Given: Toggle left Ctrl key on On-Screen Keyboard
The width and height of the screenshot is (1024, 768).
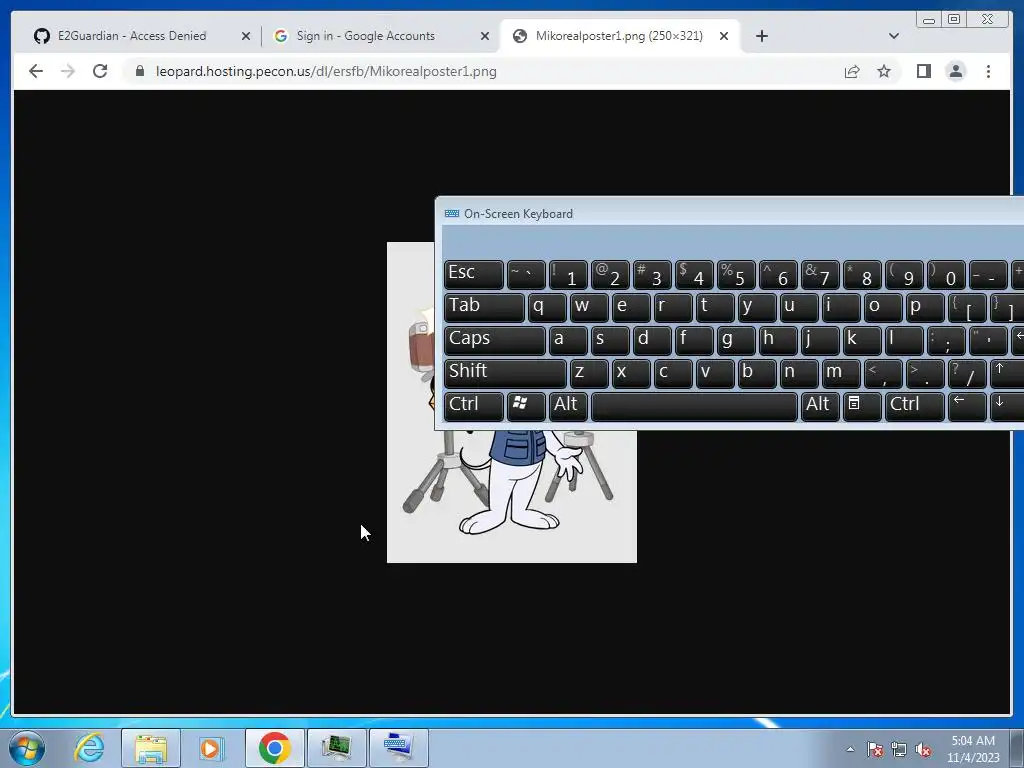Looking at the screenshot, I should point(473,406).
